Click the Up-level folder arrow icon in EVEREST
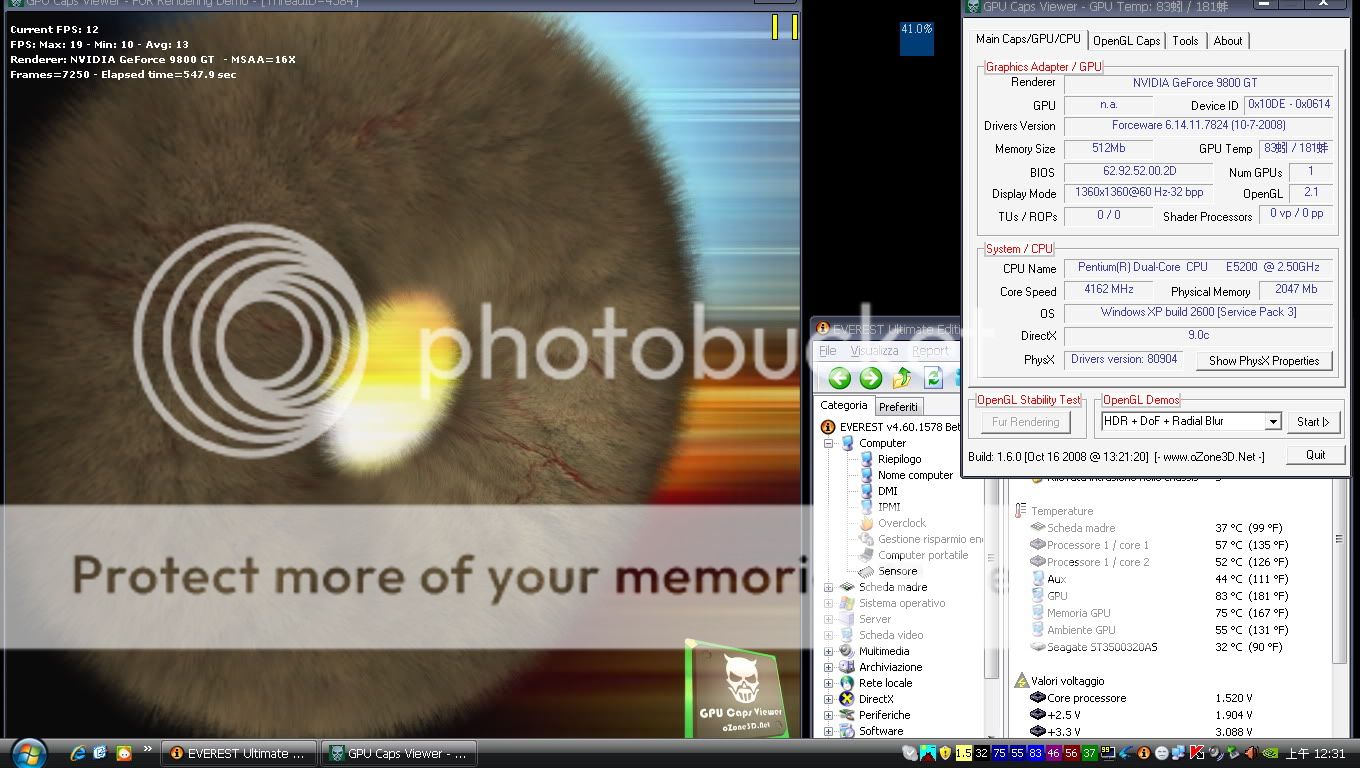The height and width of the screenshot is (768, 1360). click(x=902, y=378)
